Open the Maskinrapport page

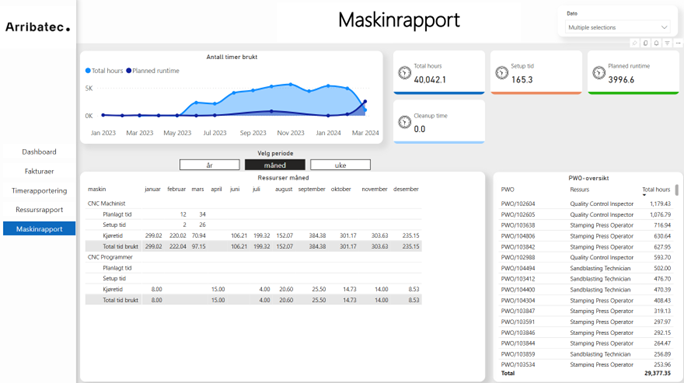pos(39,229)
